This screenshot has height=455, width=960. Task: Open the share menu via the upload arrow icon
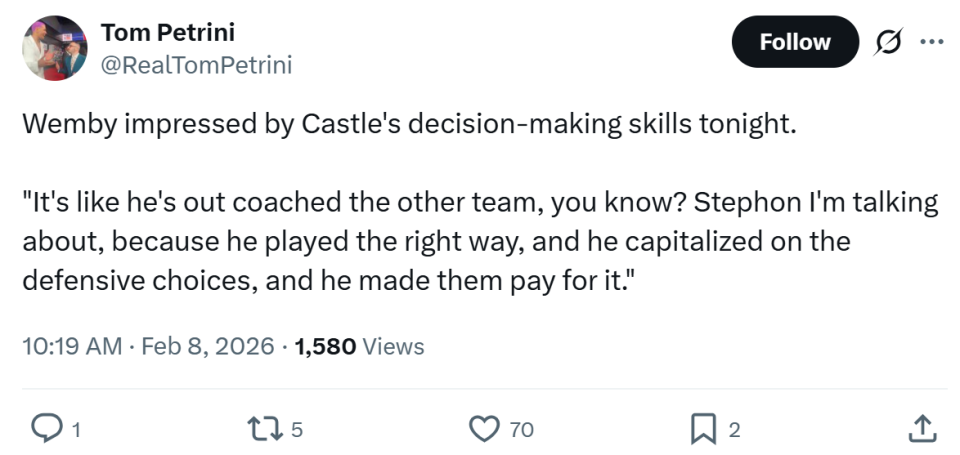919,429
